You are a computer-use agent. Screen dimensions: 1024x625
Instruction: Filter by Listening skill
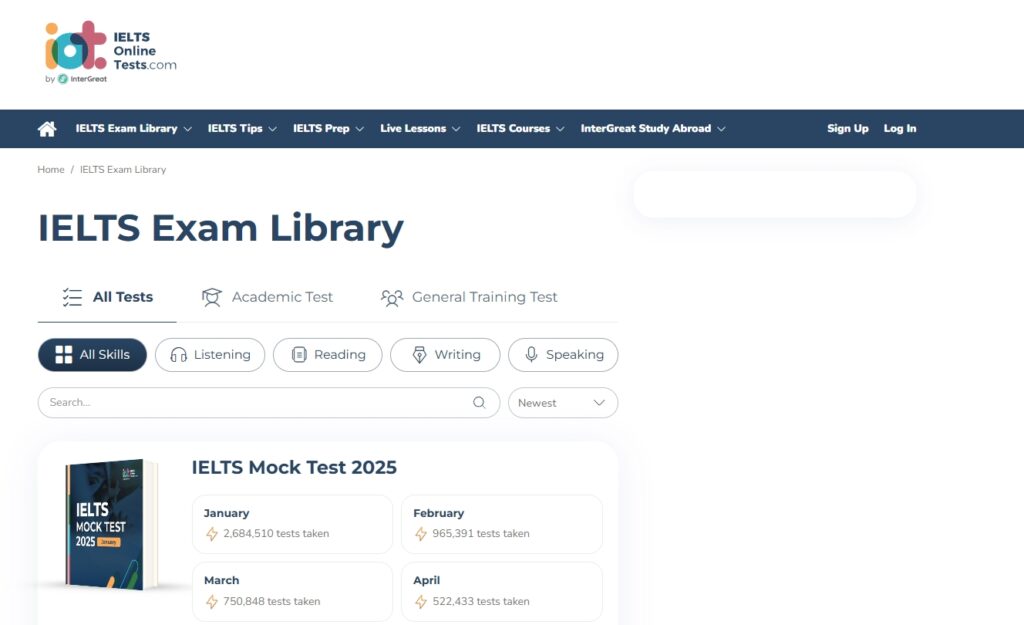point(210,355)
